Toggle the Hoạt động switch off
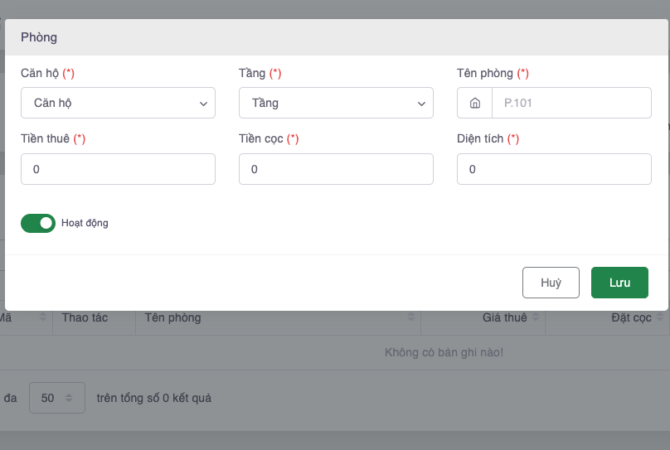670x450 pixels. pos(38,223)
